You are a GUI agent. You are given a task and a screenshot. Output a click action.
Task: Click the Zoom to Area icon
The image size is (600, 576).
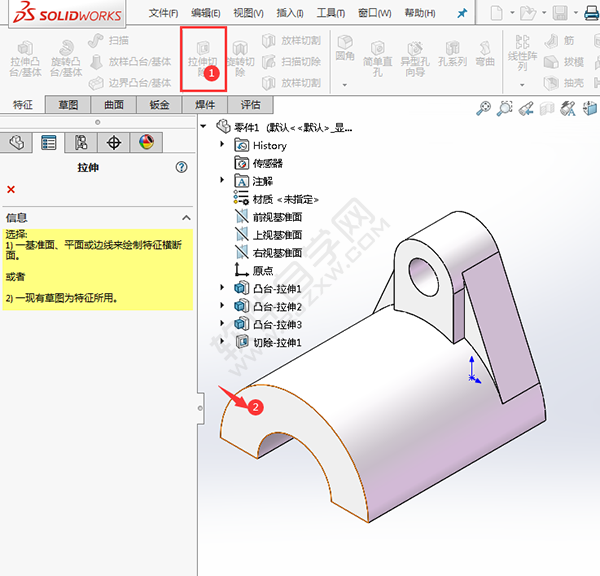pos(505,108)
